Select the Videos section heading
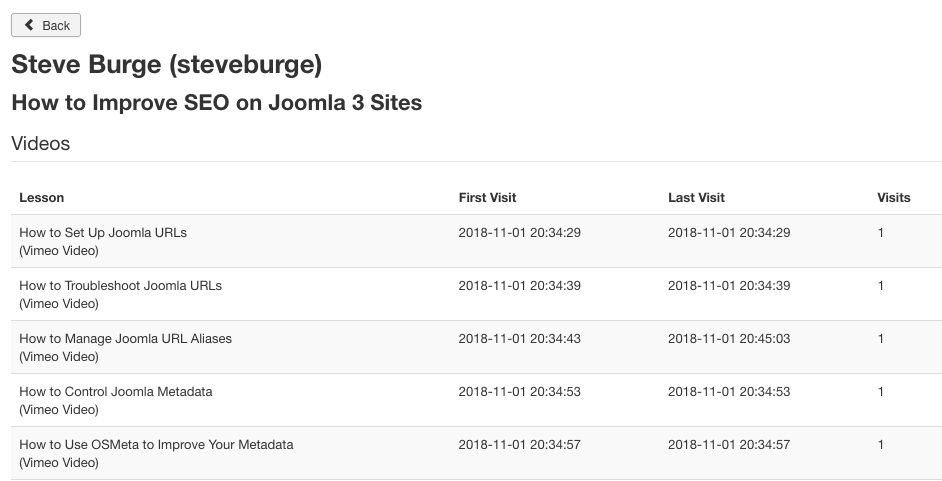 tap(41, 143)
